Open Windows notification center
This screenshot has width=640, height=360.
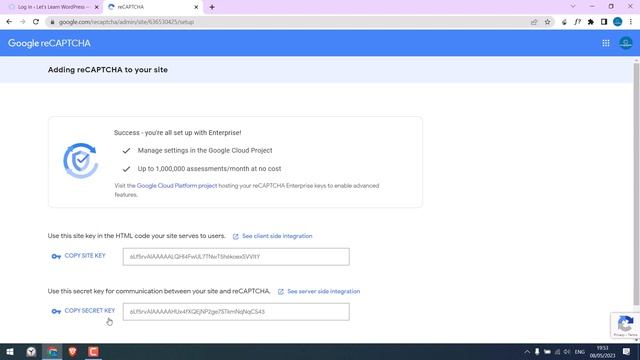(x=627, y=352)
